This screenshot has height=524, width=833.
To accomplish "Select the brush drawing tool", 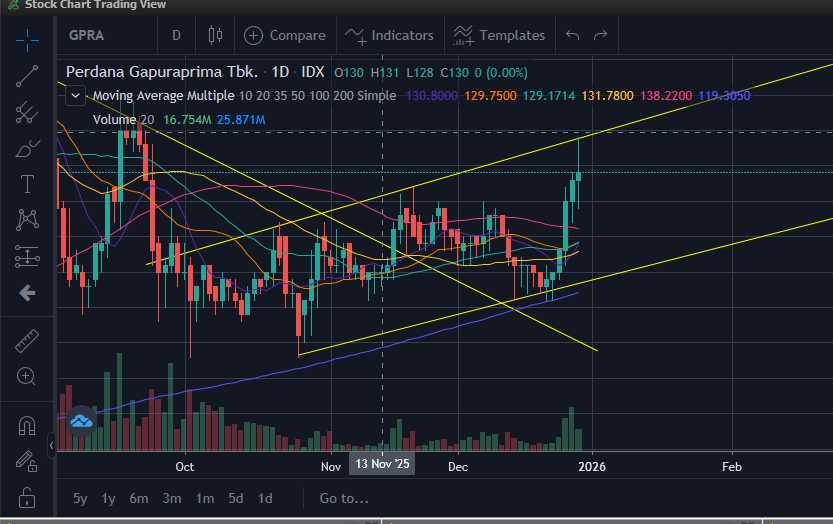I will coord(27,148).
